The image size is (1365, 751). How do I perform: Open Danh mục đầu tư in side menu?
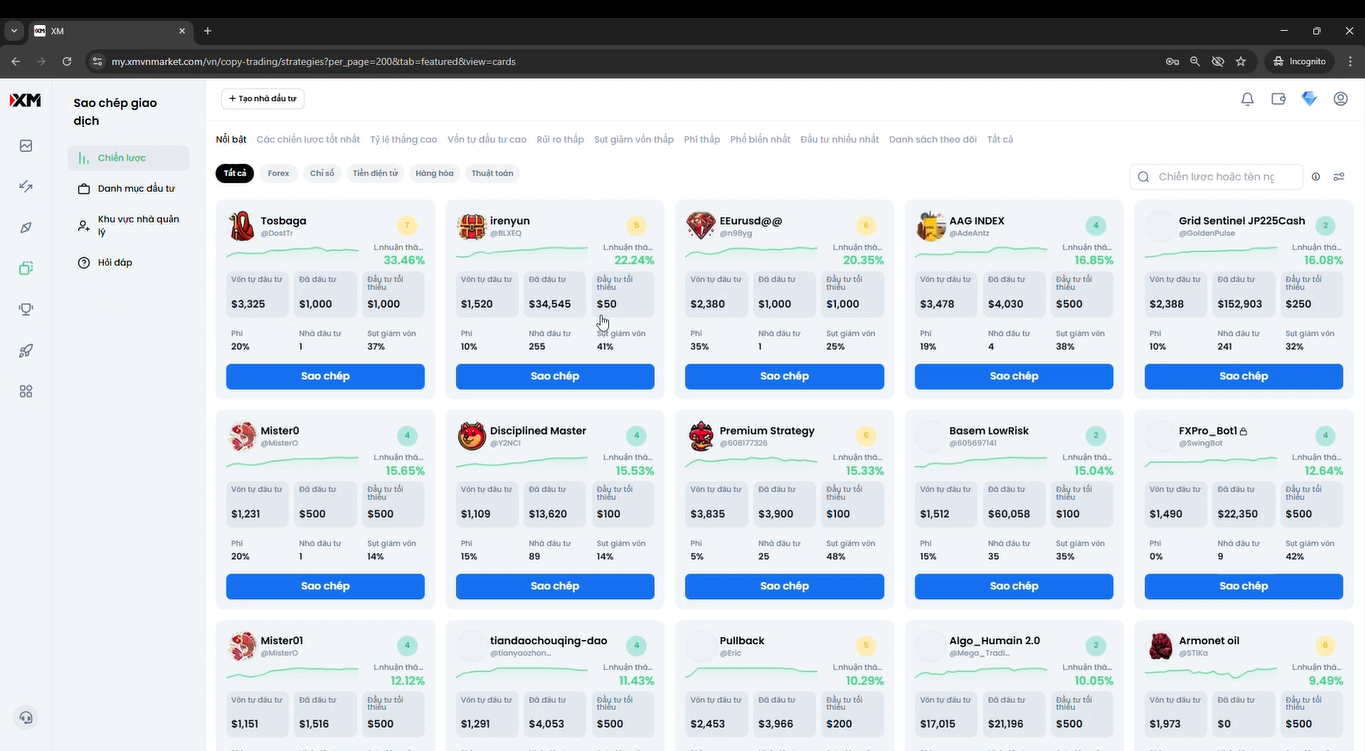tap(128, 188)
